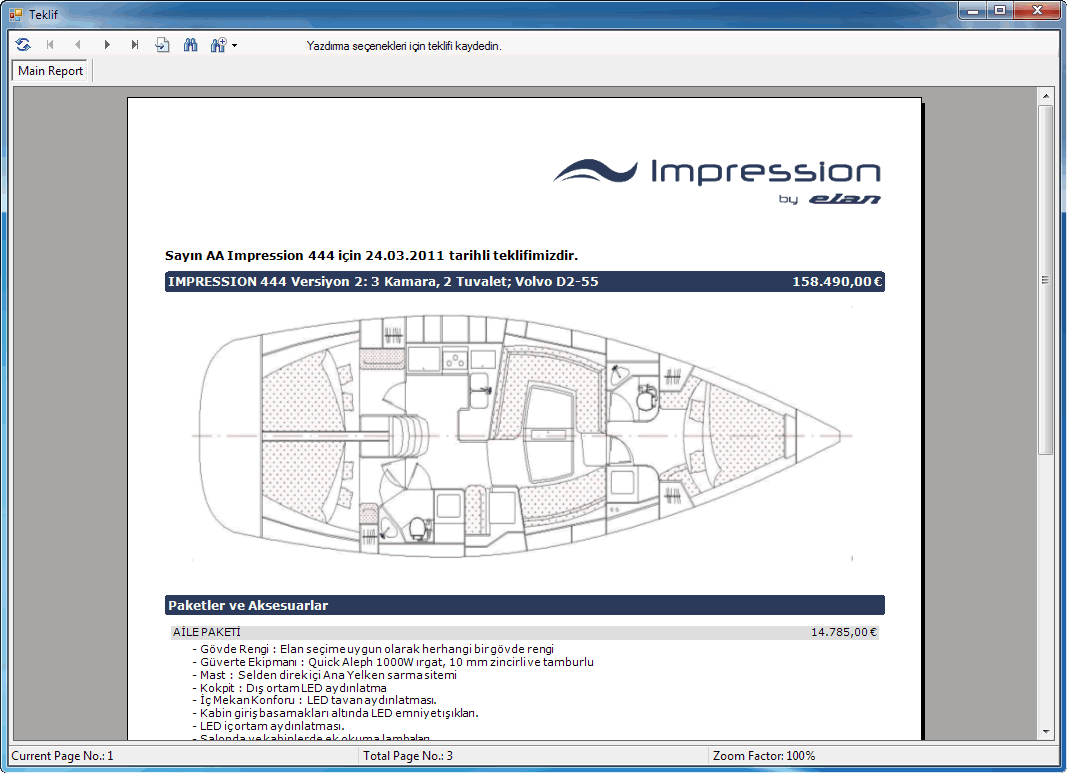Screen dimensions: 1068x774
Task: Click the IMPRESSION 444 Versiyon 2 header text
Action: click(383, 281)
